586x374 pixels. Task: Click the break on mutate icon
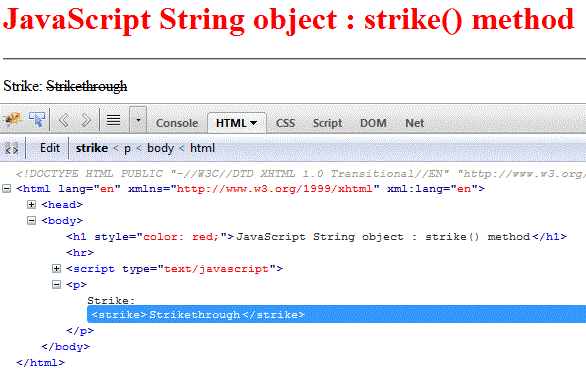tap(12, 148)
